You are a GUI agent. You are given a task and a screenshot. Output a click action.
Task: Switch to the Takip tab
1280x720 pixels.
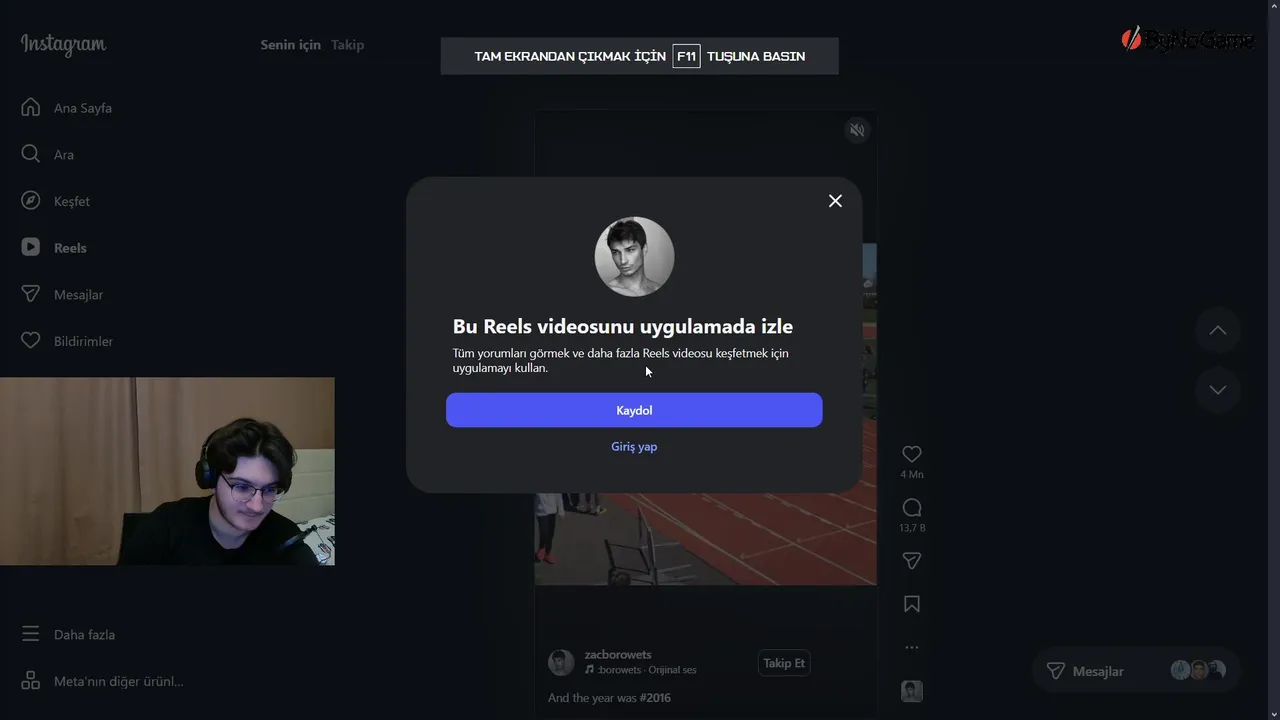(348, 45)
